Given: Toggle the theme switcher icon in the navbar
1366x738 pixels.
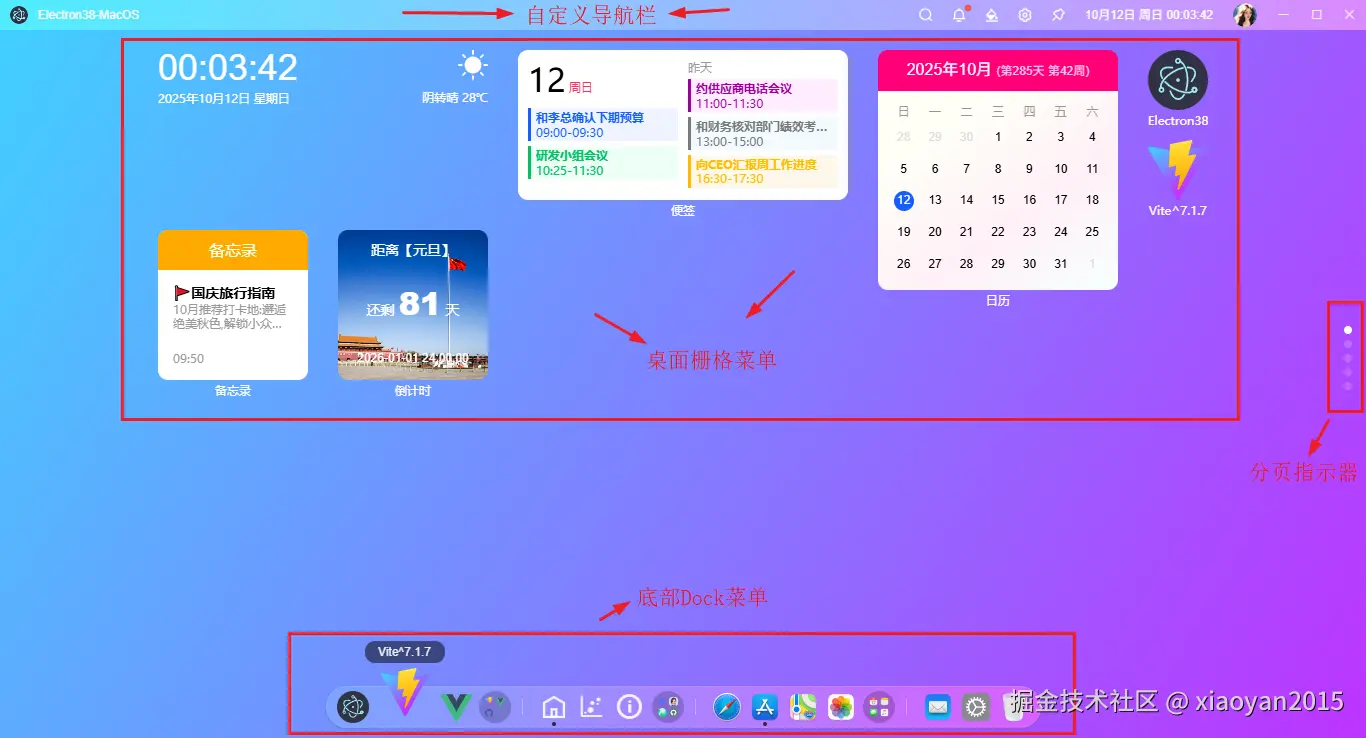Looking at the screenshot, I should point(991,15).
